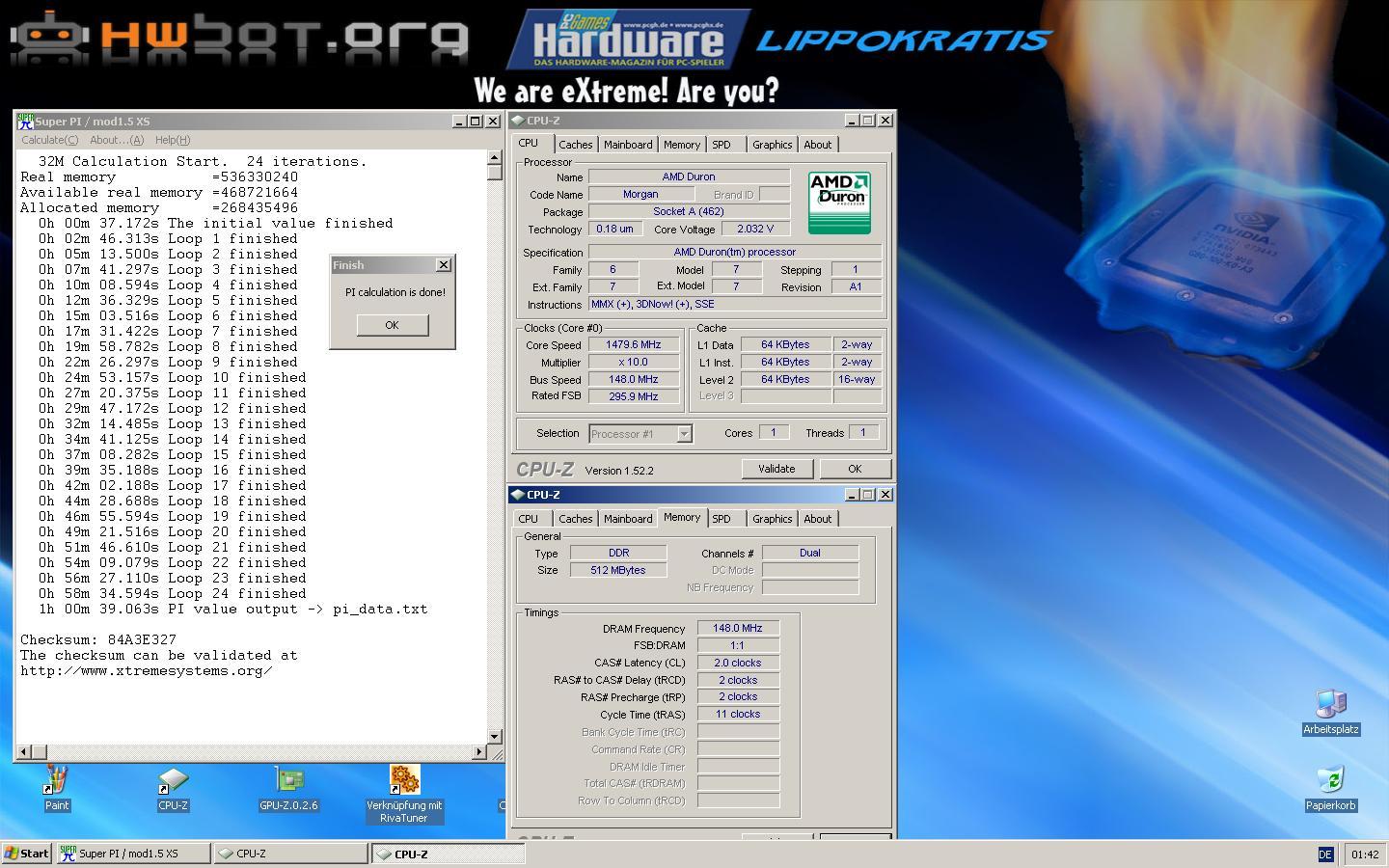
Task: Click the Rated FSB 295.9 MHz field
Action: [633, 396]
